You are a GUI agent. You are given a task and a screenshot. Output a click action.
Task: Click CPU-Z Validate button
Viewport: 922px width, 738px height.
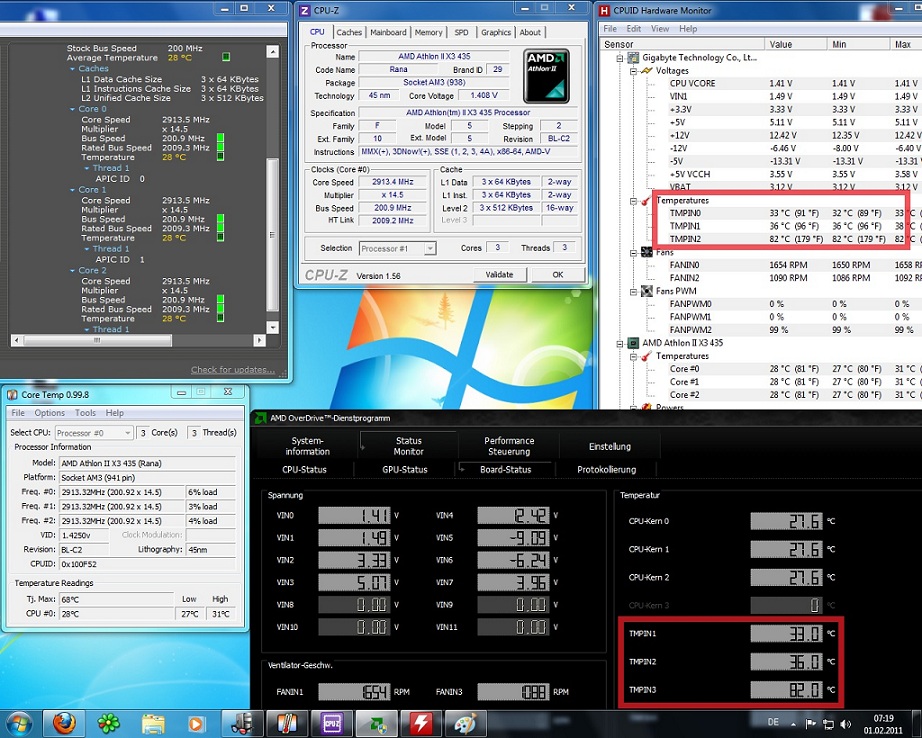click(499, 275)
